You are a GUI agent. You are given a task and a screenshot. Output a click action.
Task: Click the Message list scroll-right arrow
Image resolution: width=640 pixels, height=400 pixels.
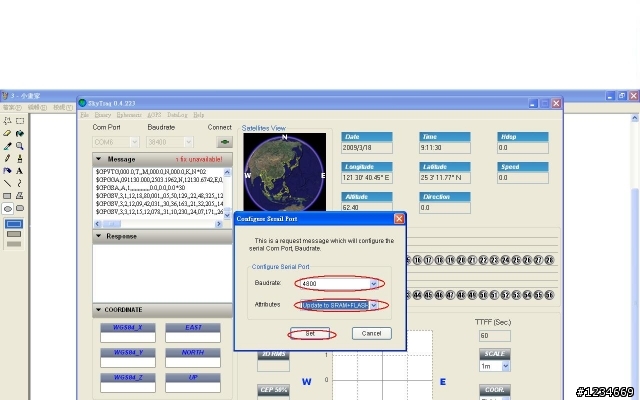pos(219,224)
